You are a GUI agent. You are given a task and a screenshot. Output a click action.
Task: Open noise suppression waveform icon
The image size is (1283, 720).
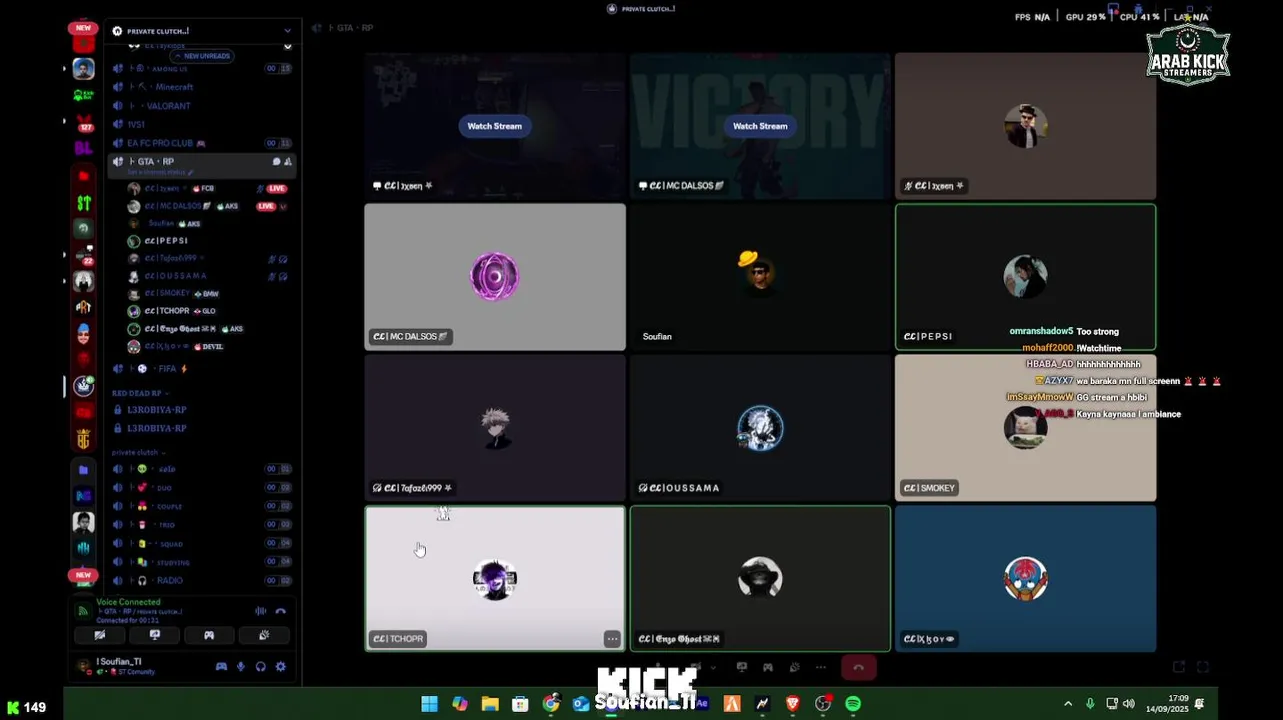pos(260,611)
